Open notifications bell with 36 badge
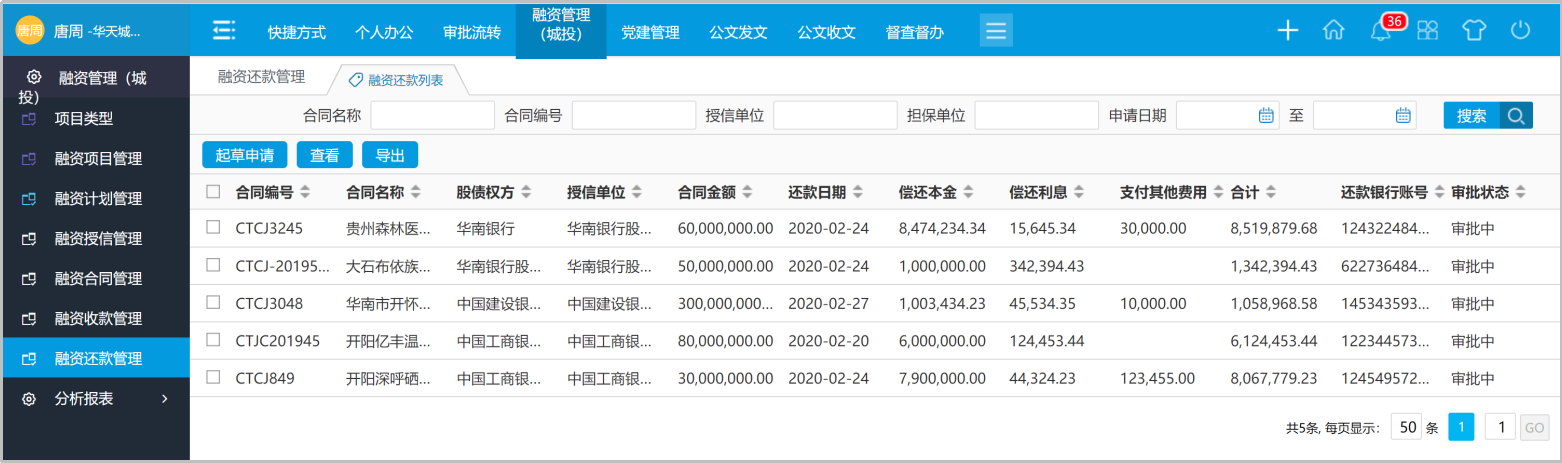 tap(1381, 30)
